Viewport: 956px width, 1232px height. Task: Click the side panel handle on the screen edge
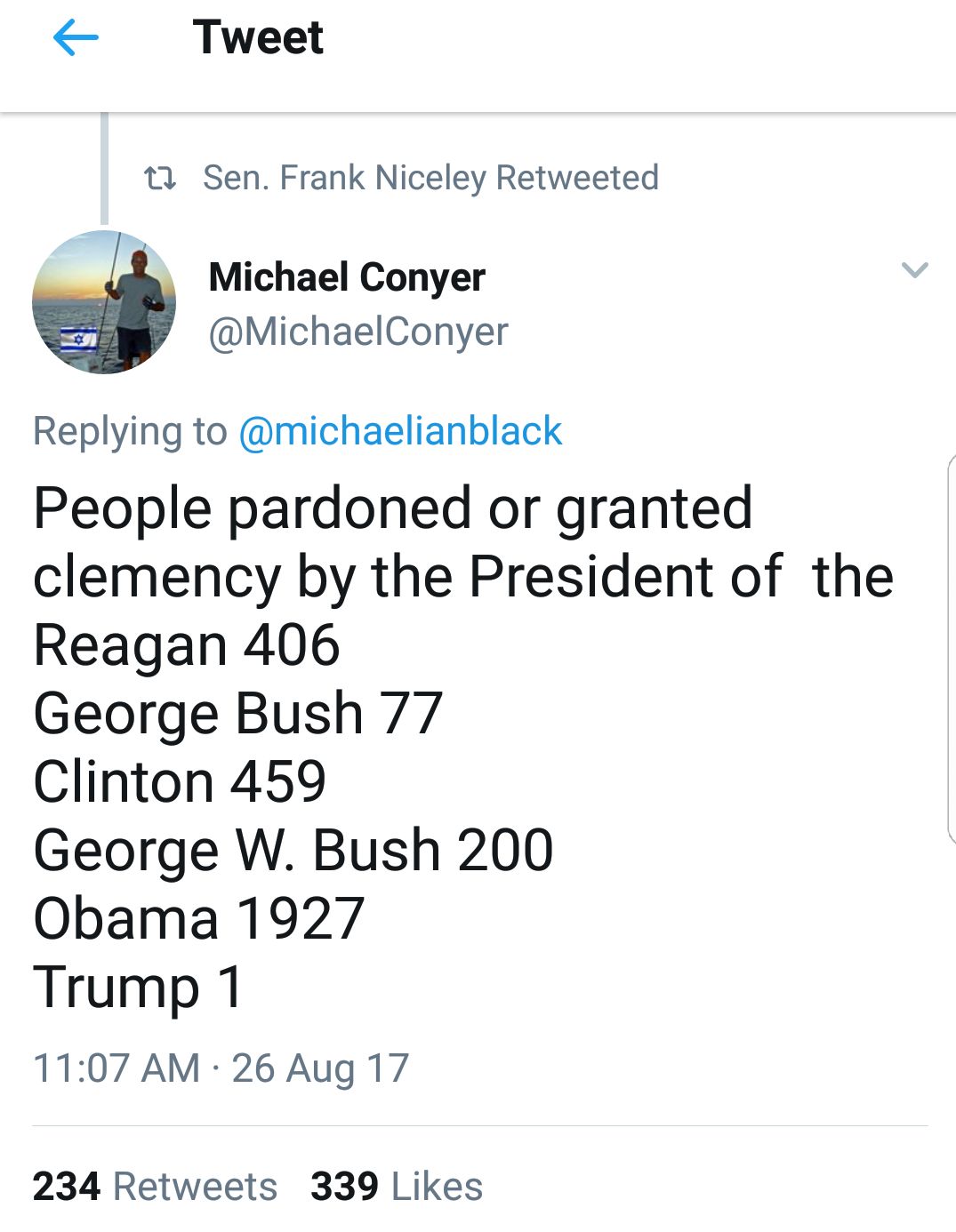[x=951, y=649]
